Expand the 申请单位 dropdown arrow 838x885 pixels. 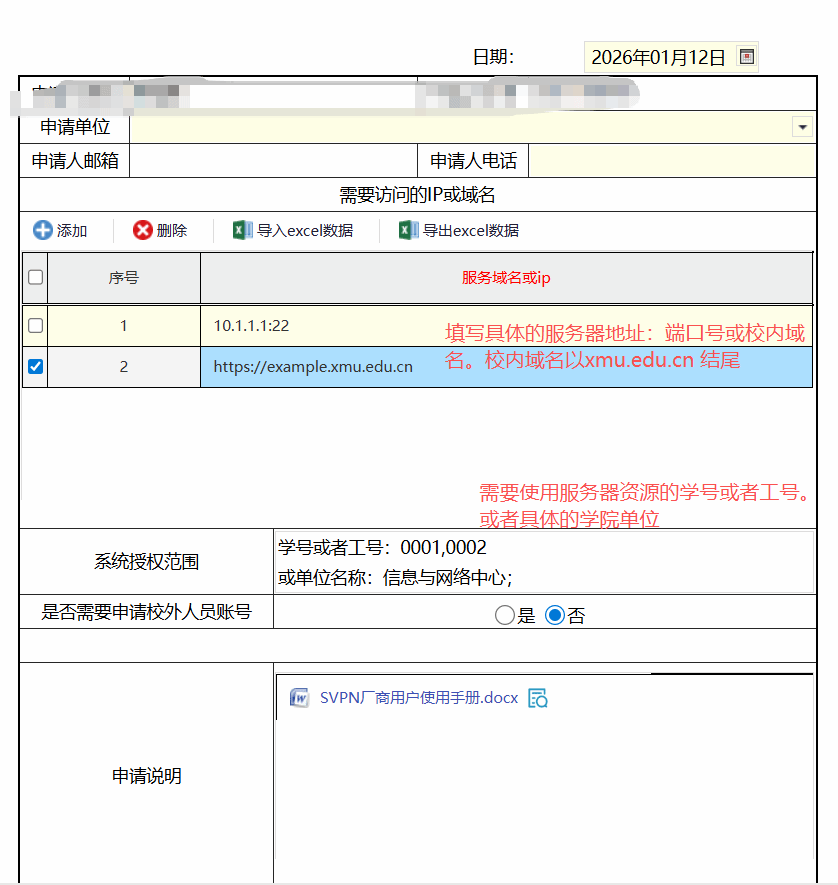point(802,127)
